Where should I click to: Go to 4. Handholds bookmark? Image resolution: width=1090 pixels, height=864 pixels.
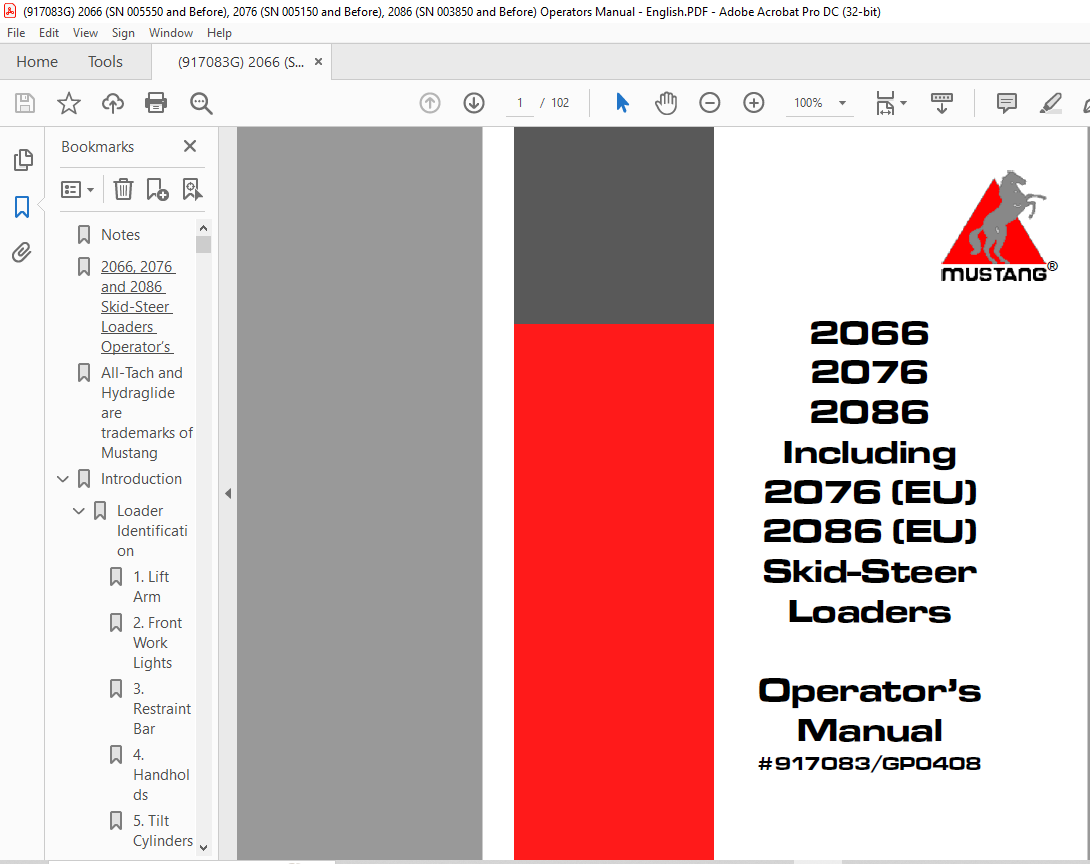click(161, 775)
